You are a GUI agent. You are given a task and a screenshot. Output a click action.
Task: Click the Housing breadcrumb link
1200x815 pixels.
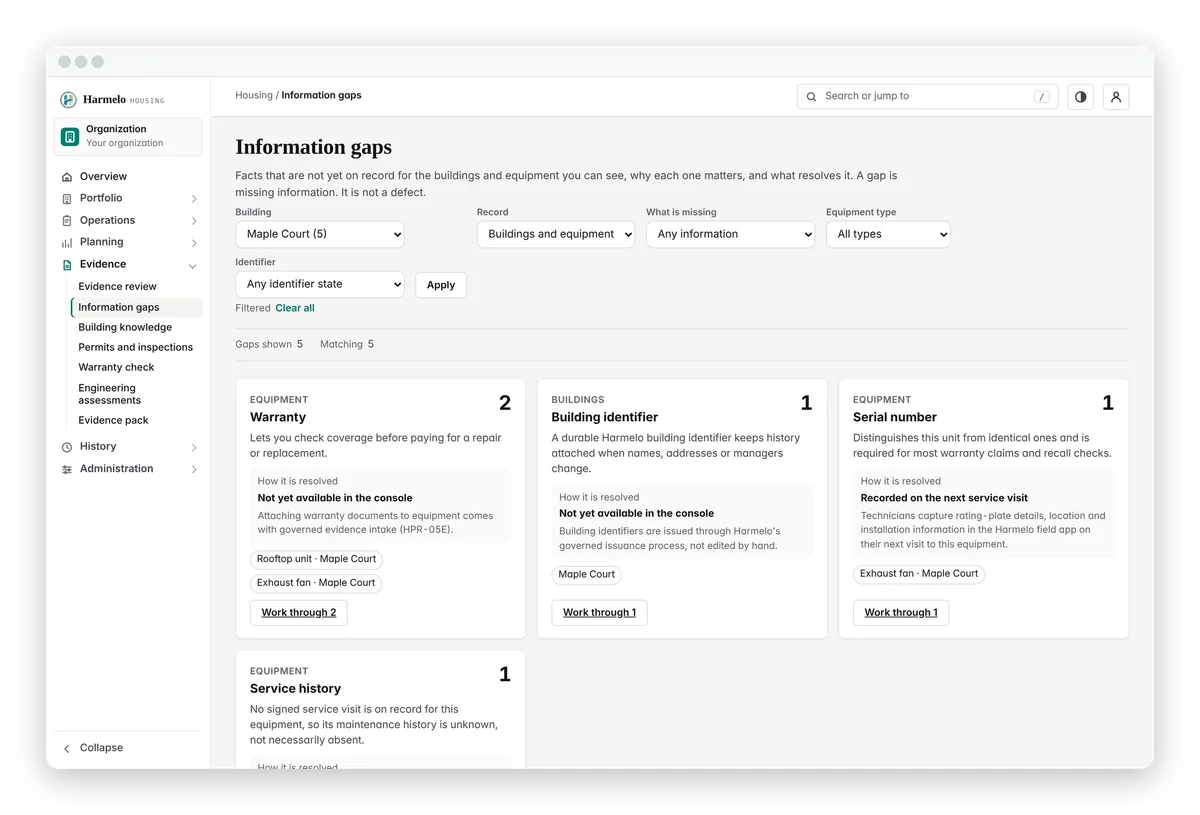[254, 96]
